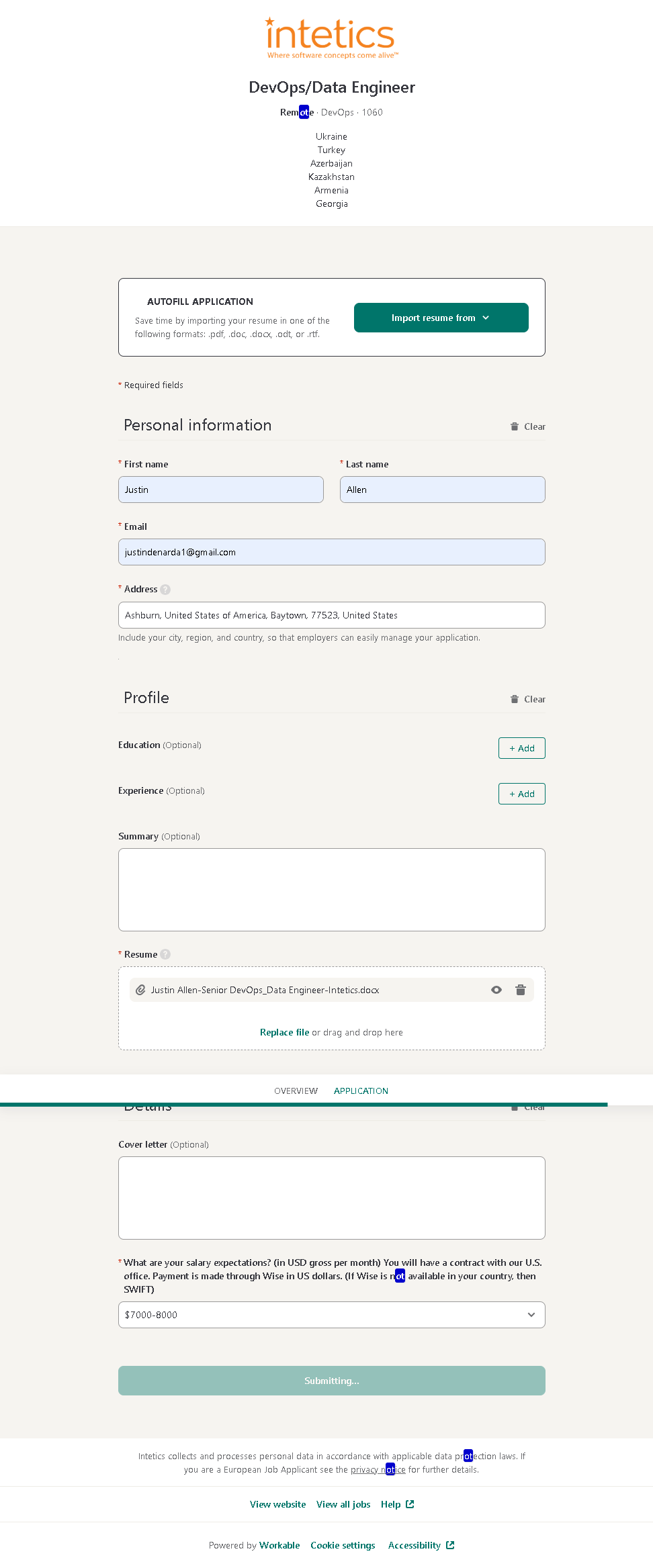The width and height of the screenshot is (653, 1568).
Task: Expand the Import resume from dropdown
Action: [x=441, y=318]
